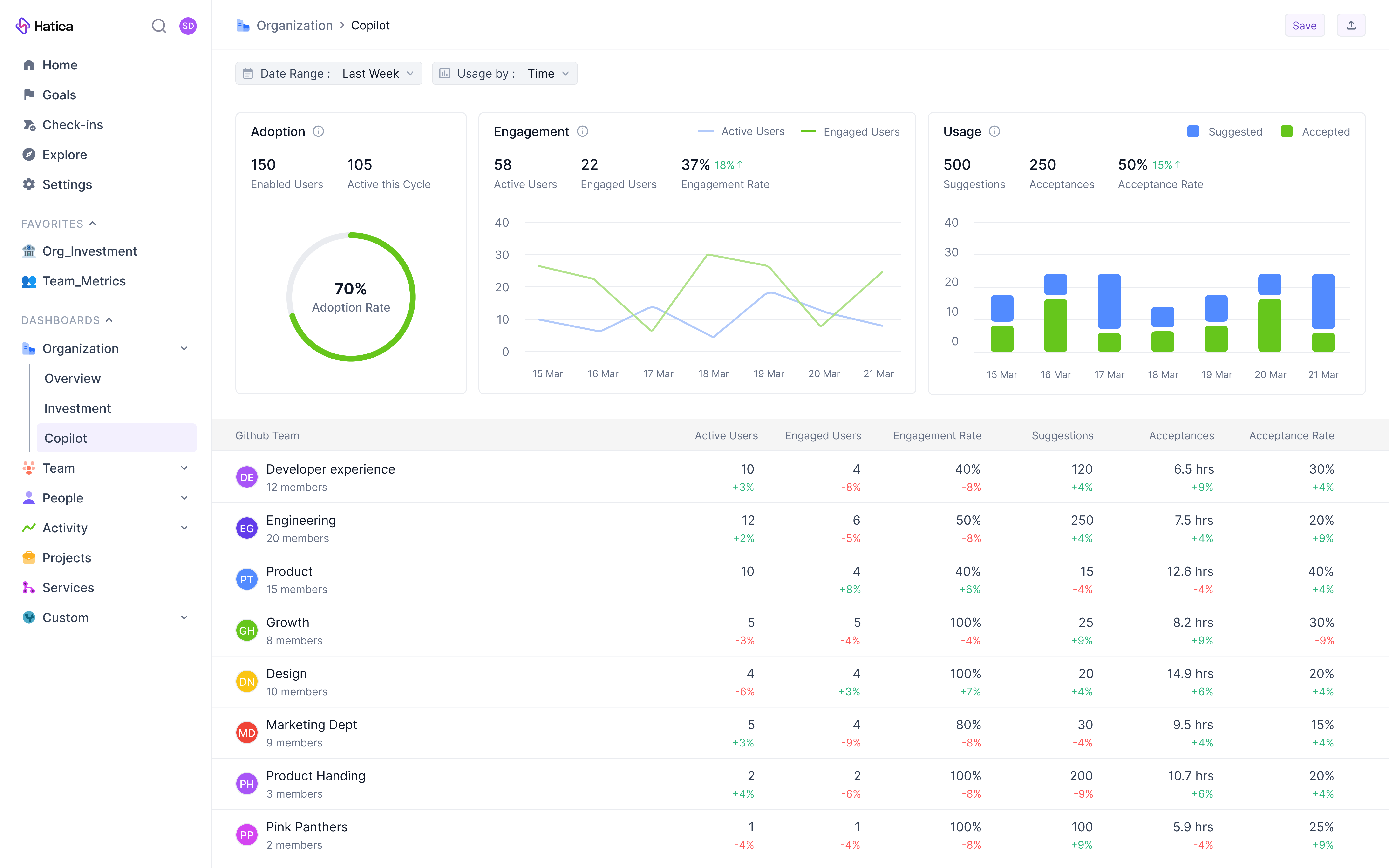
Task: Open the Developer experience team row
Action: (800, 477)
